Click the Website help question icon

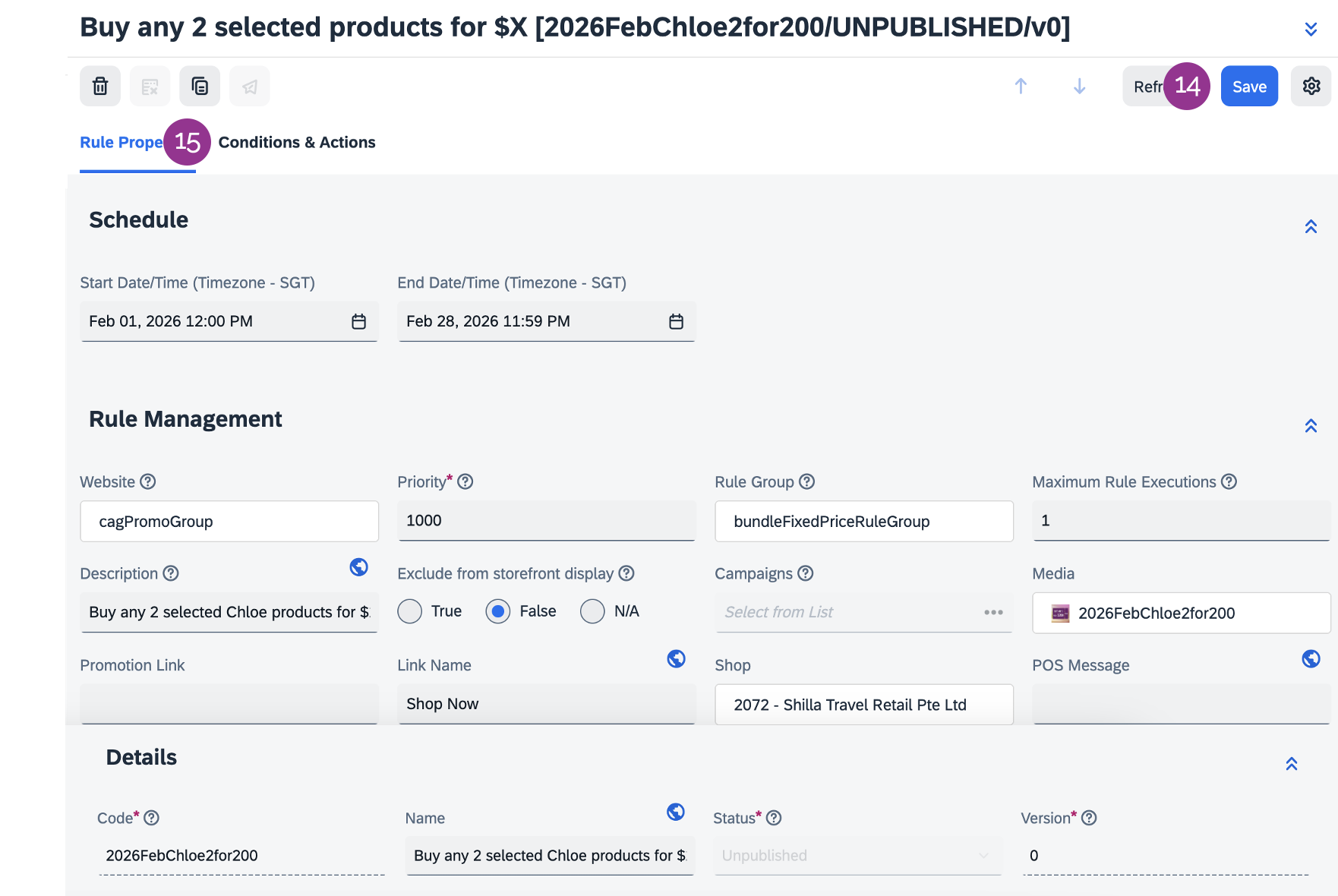coord(148,481)
